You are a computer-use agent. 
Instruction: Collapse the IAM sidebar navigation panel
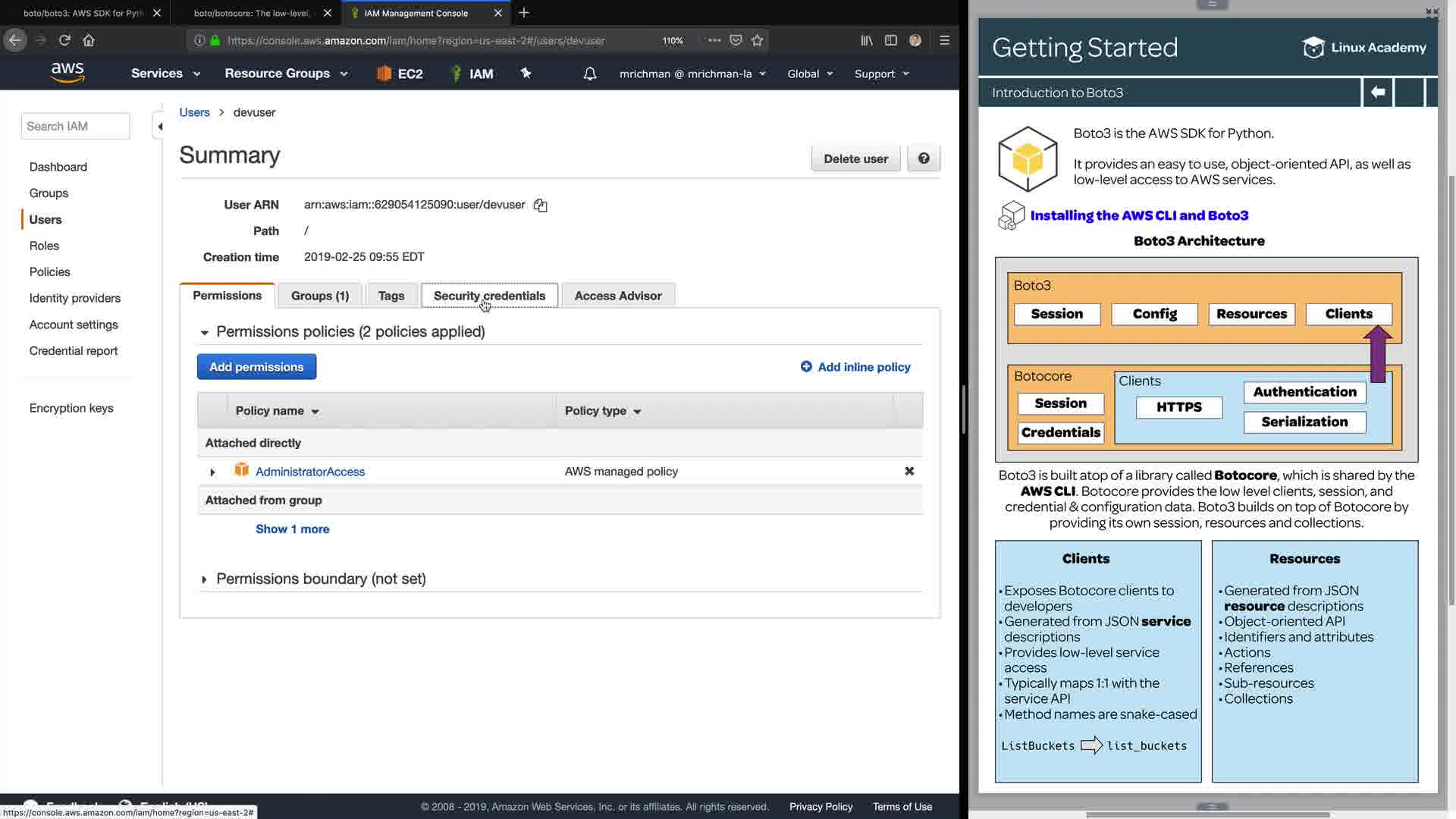[x=159, y=127]
